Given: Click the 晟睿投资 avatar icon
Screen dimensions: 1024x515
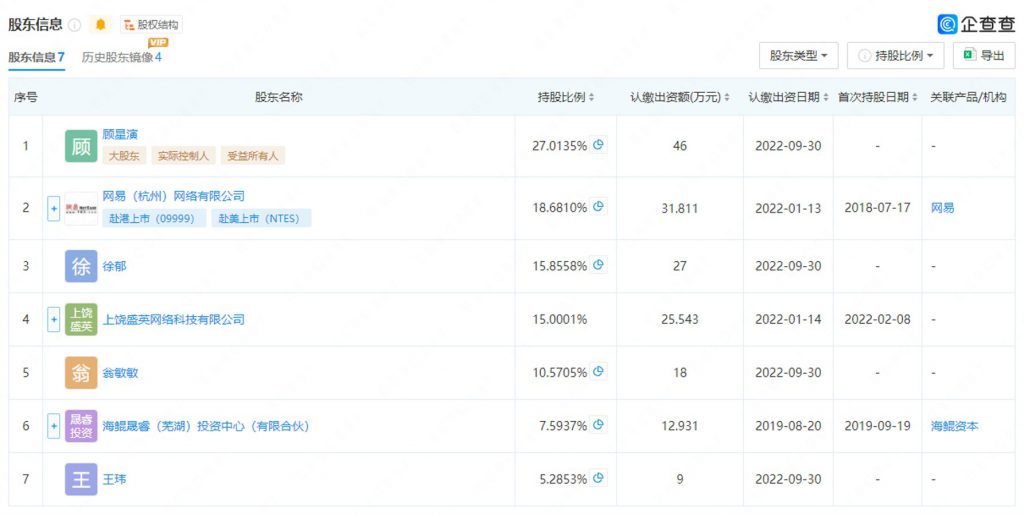Looking at the screenshot, I should point(81,426).
